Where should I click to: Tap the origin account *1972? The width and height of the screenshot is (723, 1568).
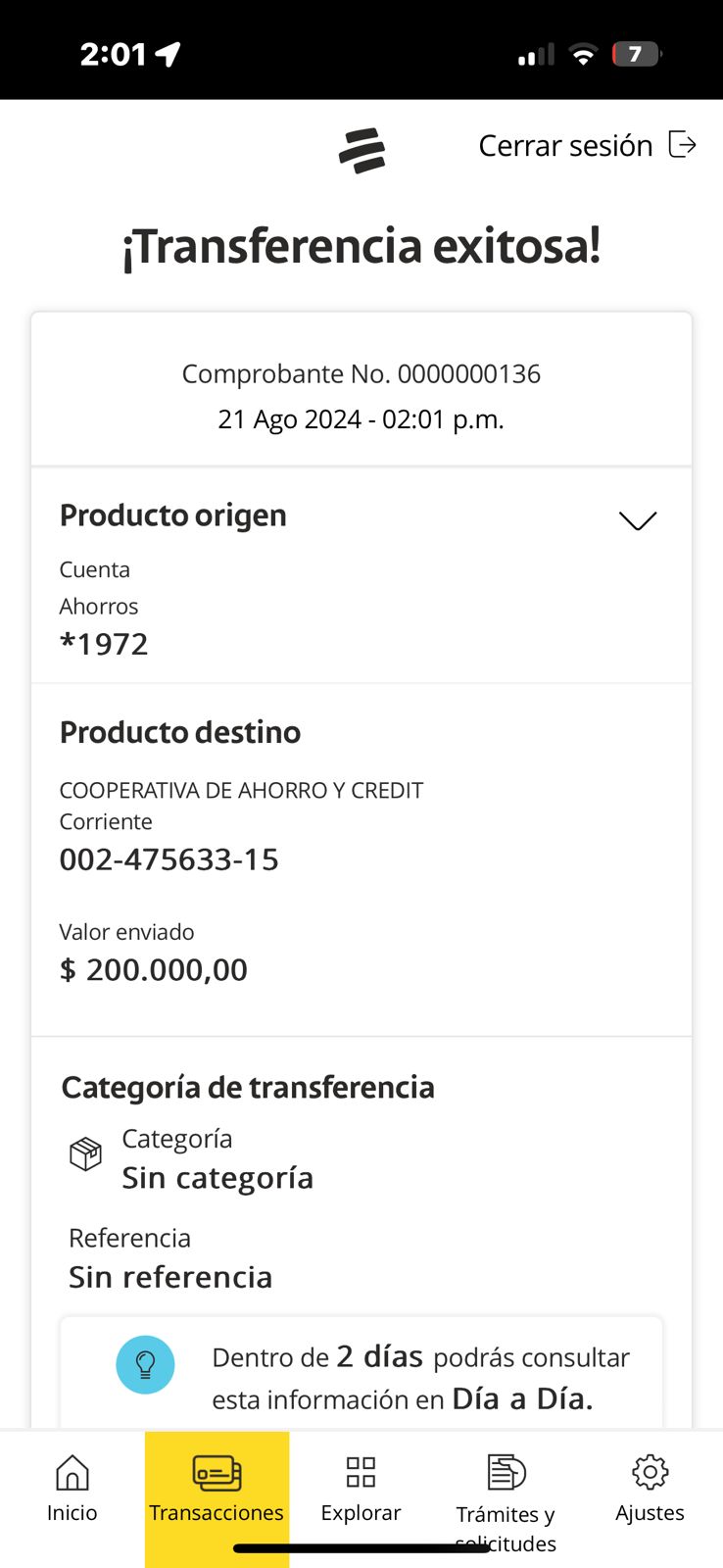tap(104, 644)
